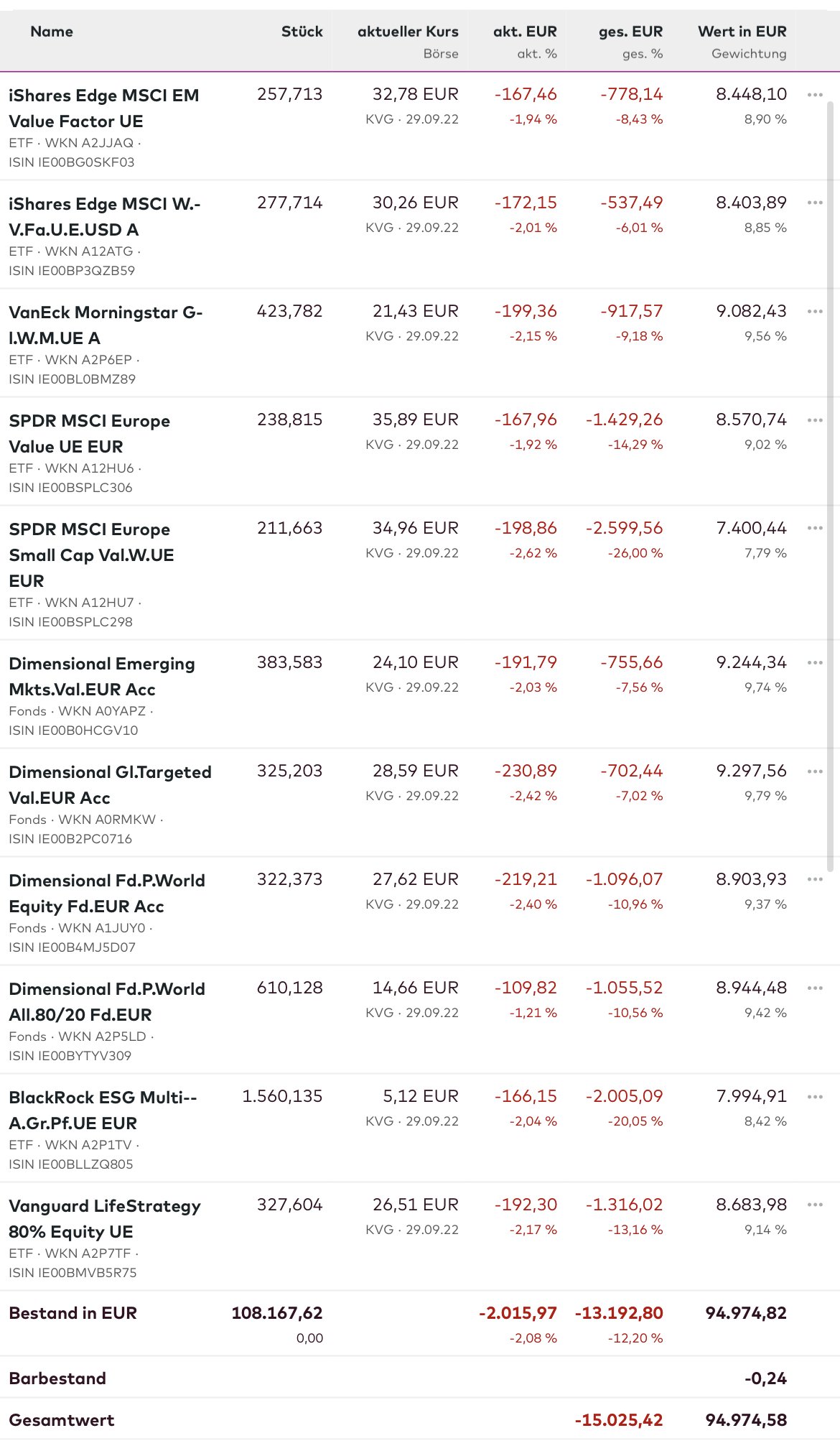This screenshot has width=840, height=1451.
Task: Click ellipsis for Vanguard LifeStrategy 80% Equity
Action: (x=815, y=1205)
